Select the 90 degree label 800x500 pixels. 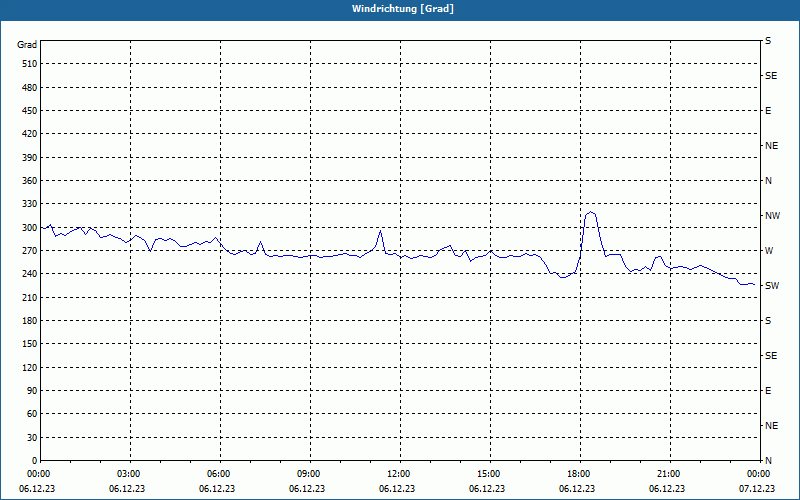tap(32, 391)
